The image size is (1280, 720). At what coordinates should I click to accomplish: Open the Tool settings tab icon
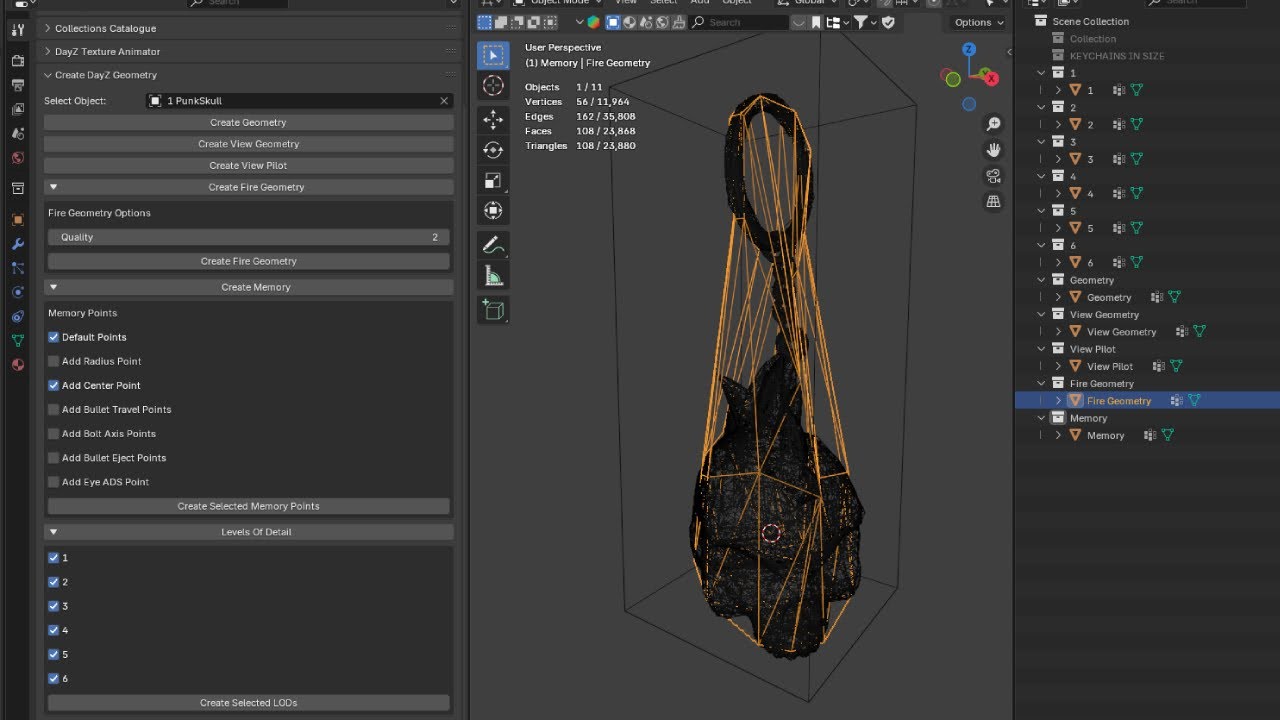[18, 32]
